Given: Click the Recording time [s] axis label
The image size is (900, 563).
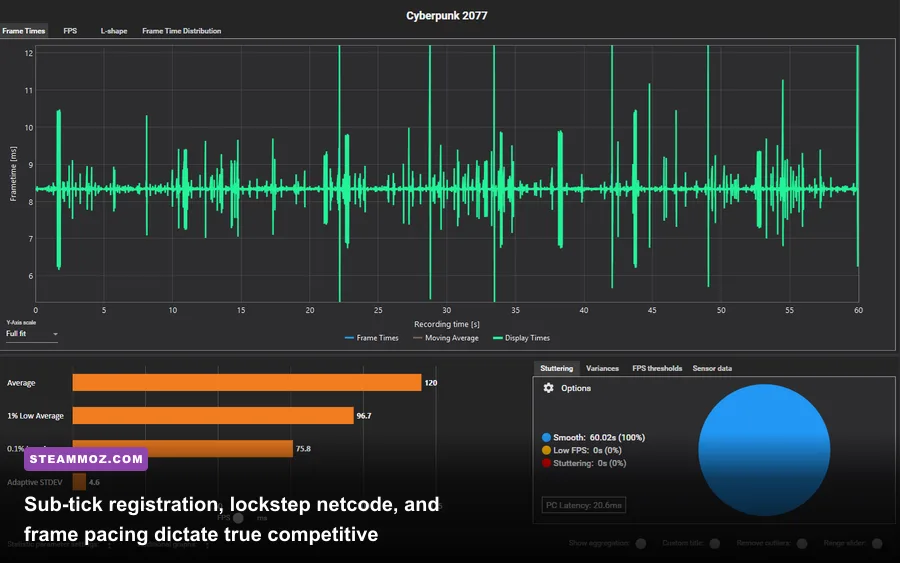Looking at the screenshot, I should (x=447, y=324).
